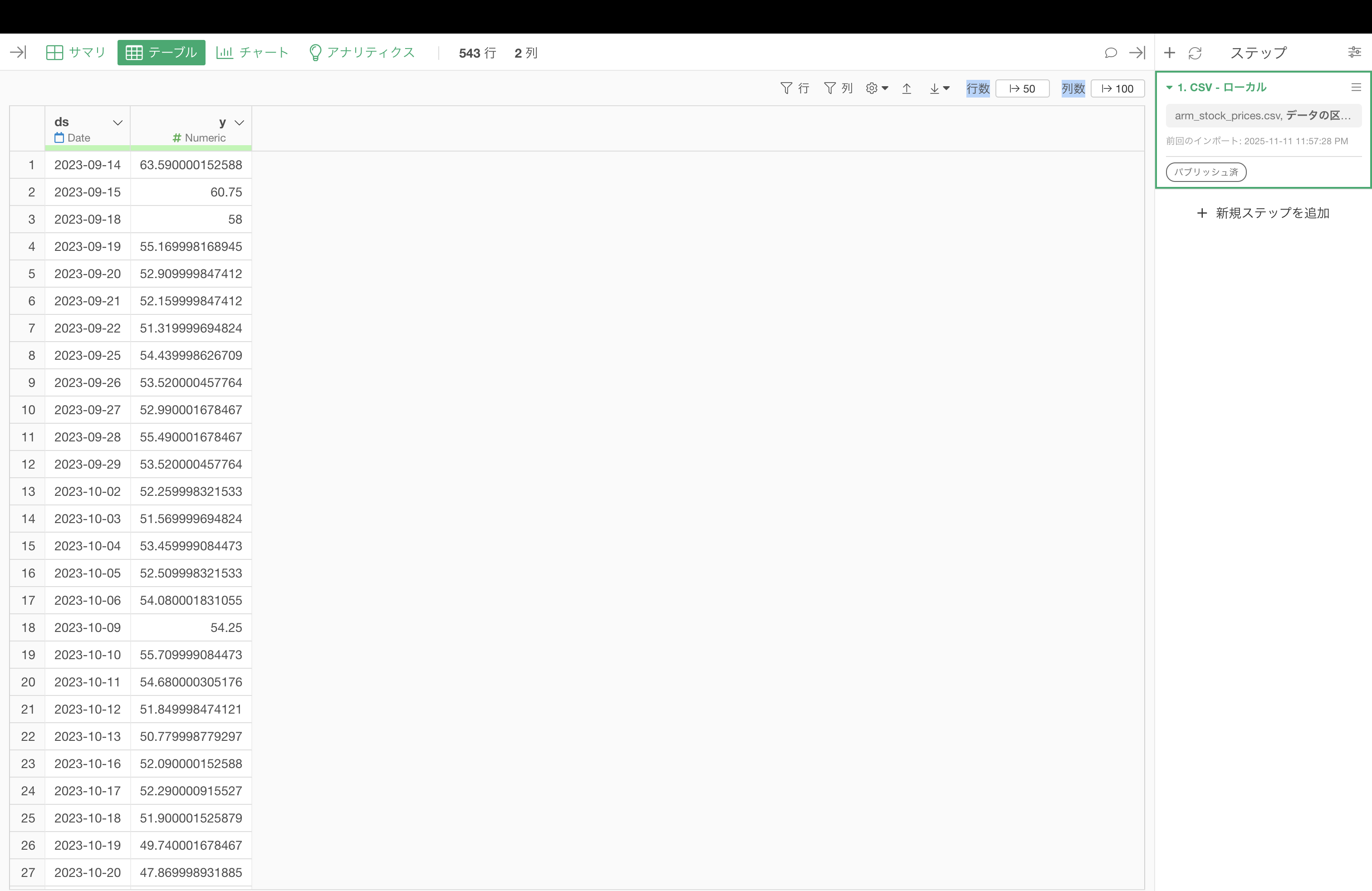Click the row count 50 field

(x=1022, y=89)
